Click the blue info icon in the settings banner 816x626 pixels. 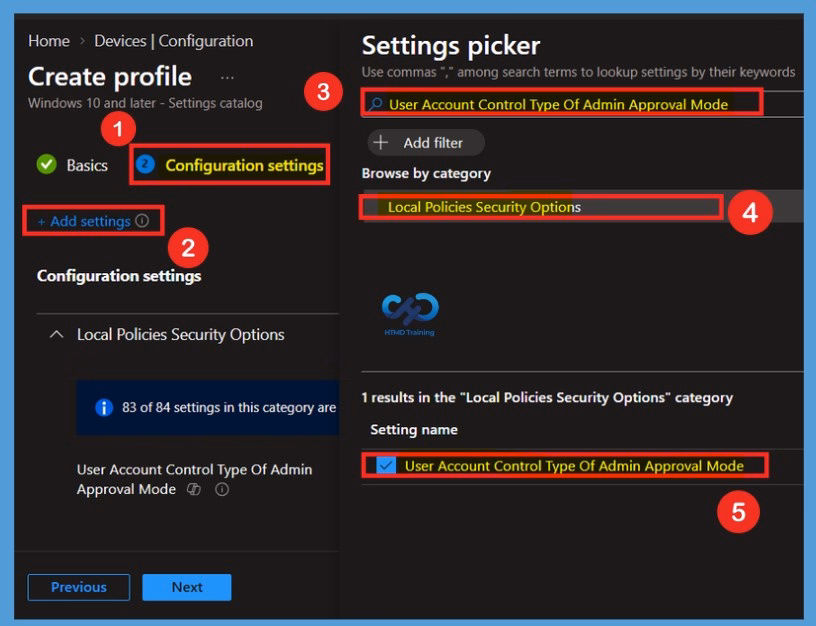tap(104, 407)
